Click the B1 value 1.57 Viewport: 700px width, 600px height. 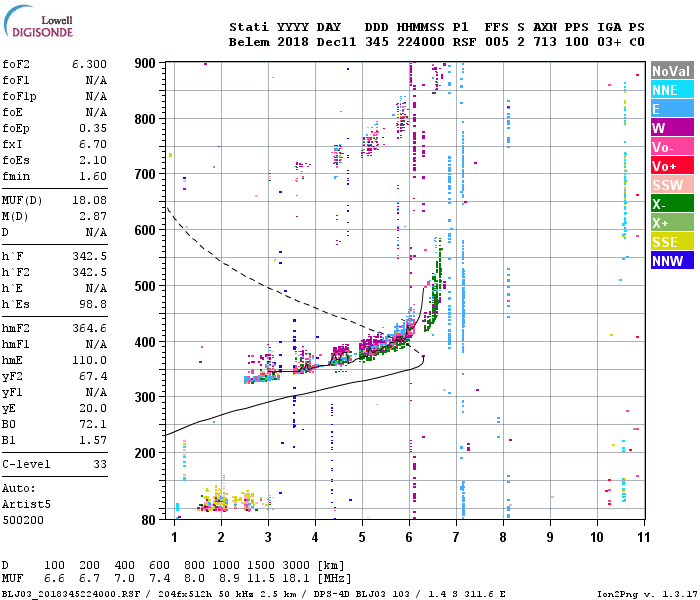pyautogui.click(x=93, y=440)
